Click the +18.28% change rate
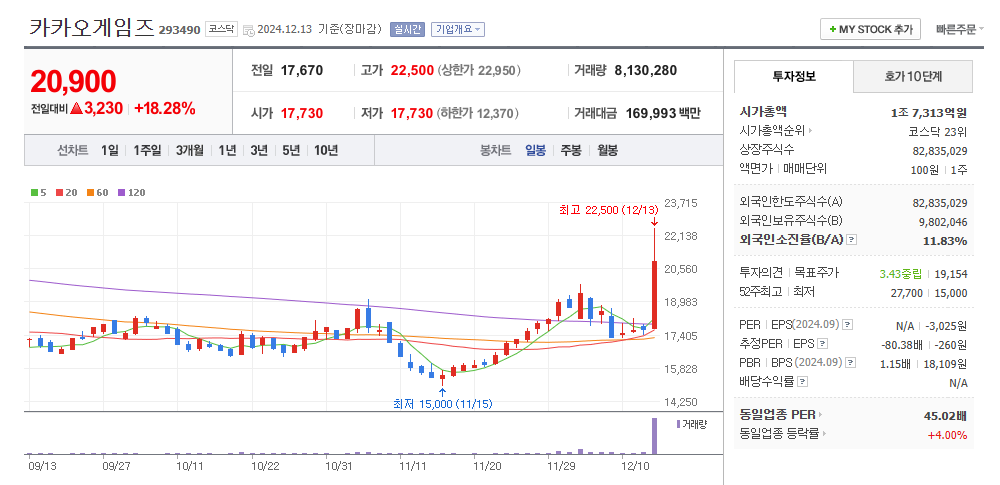 click(x=165, y=108)
